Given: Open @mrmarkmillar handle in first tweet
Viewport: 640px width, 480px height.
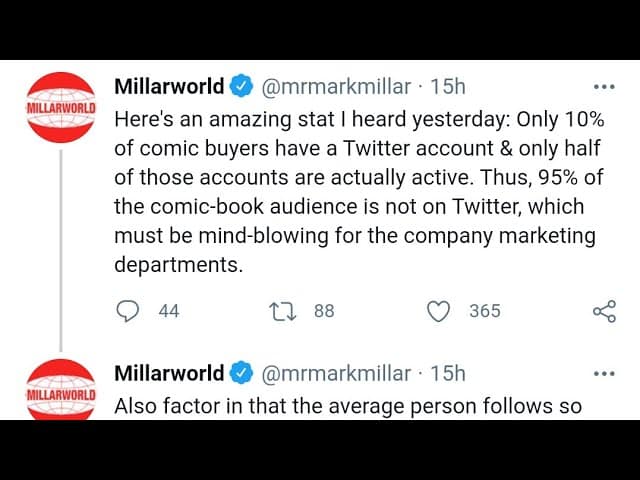Looking at the screenshot, I should tap(335, 87).
